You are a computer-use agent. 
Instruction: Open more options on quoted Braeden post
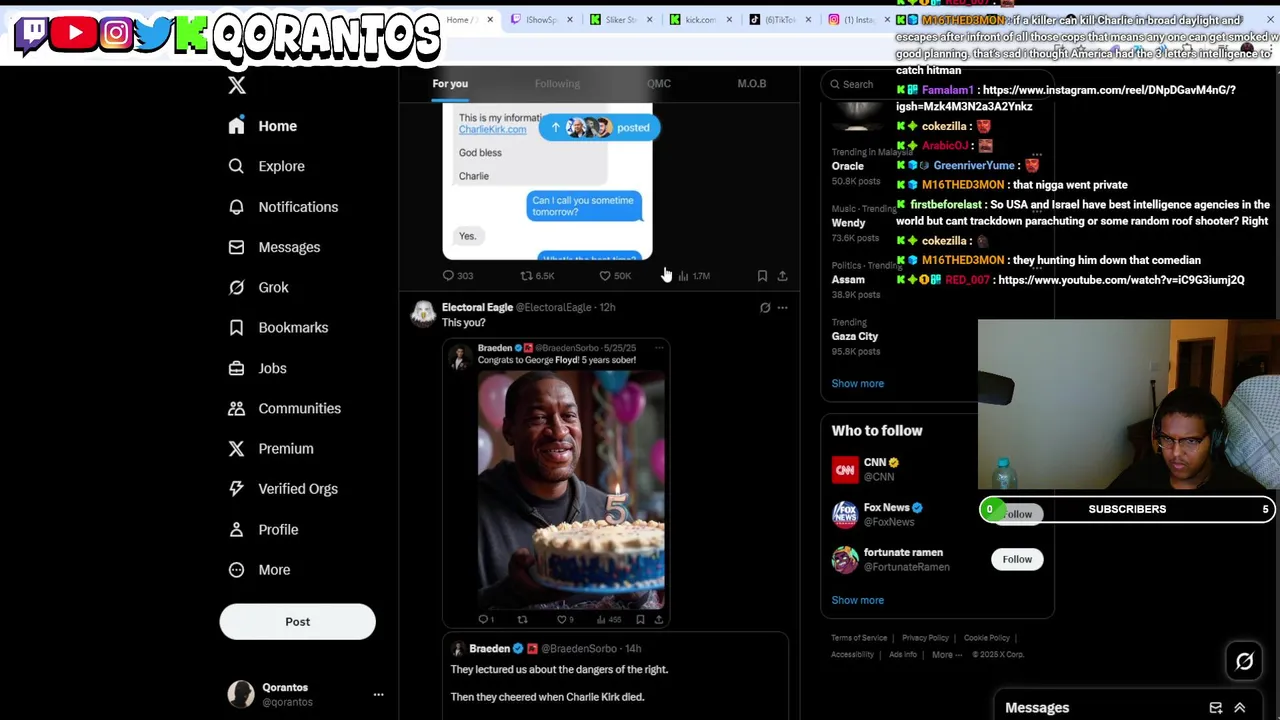(x=658, y=348)
